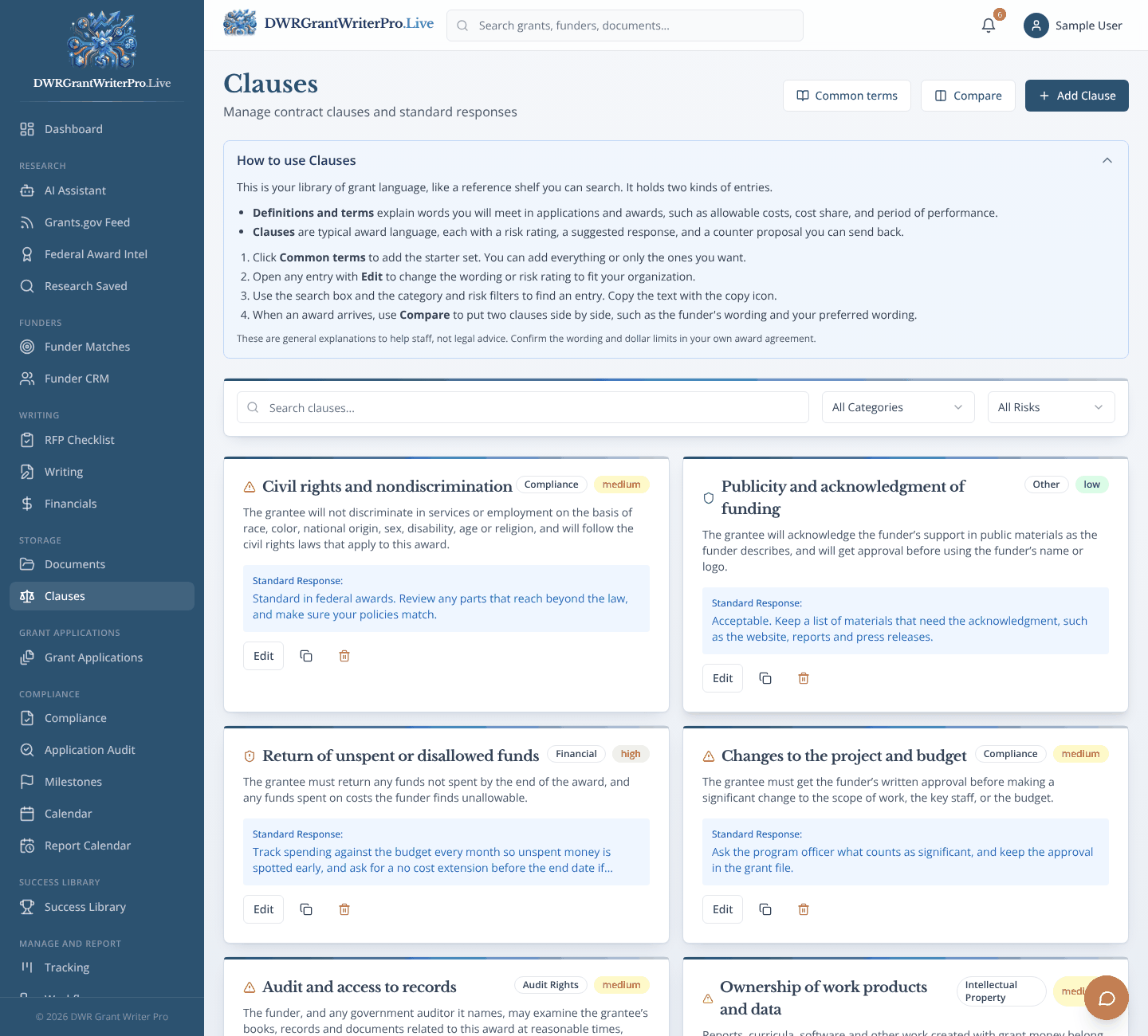The height and width of the screenshot is (1036, 1148).
Task: Click the high risk badge on Return of funds
Action: click(x=631, y=754)
